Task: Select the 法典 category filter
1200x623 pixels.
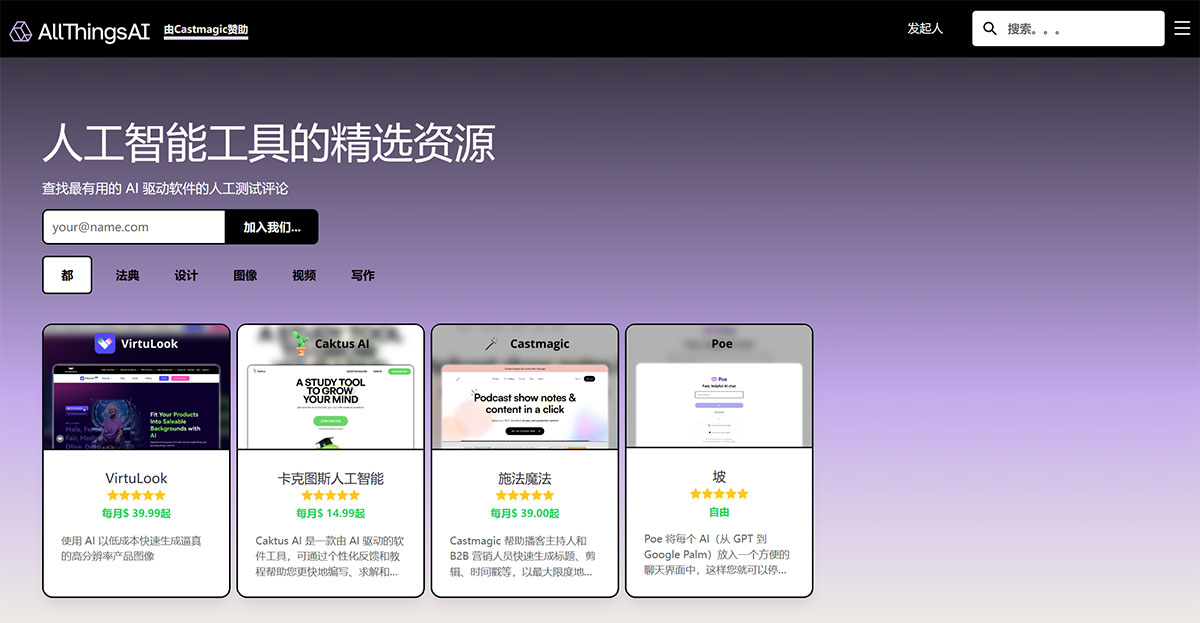Action: coord(126,274)
